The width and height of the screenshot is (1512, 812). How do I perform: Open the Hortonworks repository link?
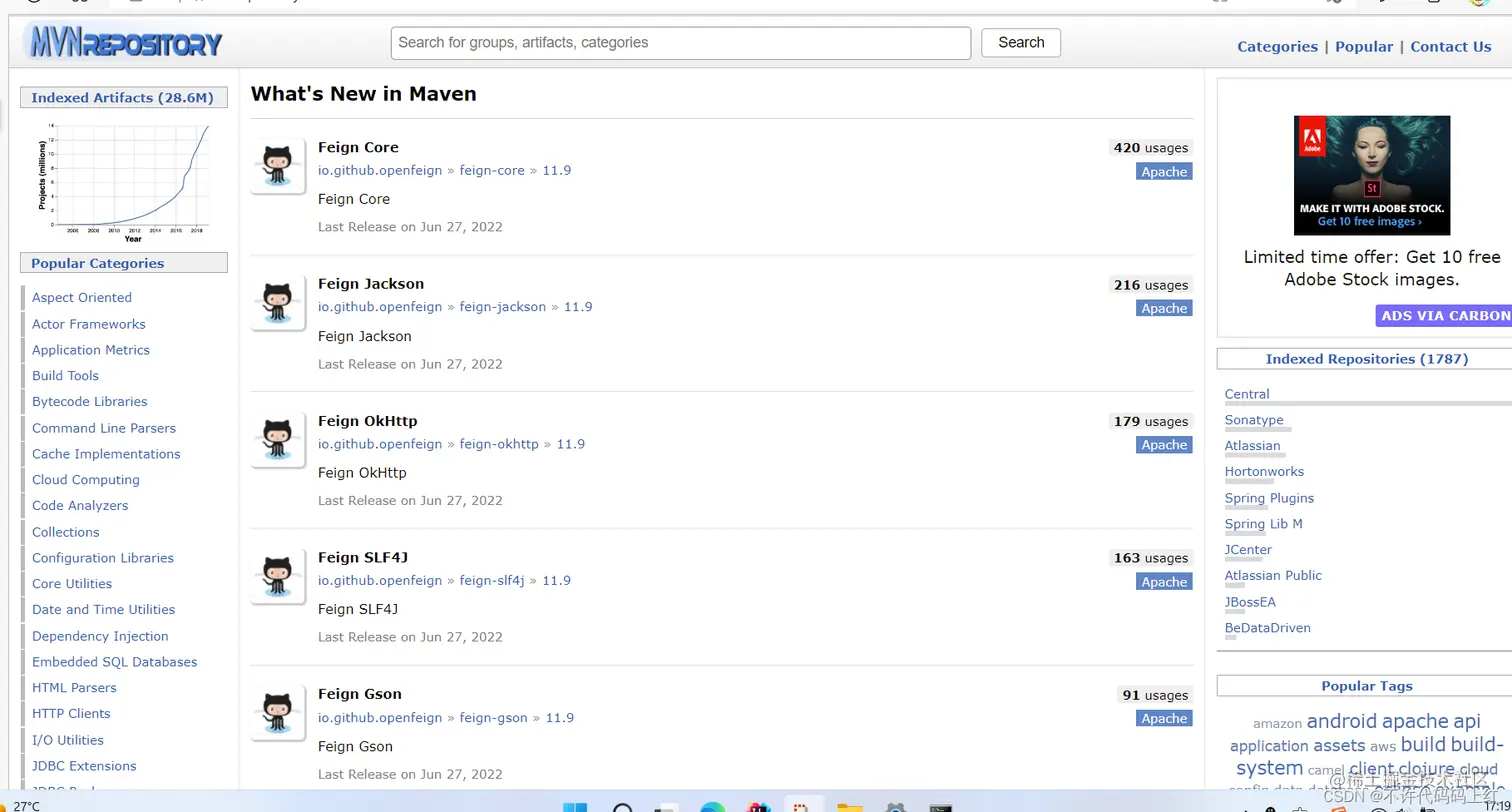(x=1264, y=472)
